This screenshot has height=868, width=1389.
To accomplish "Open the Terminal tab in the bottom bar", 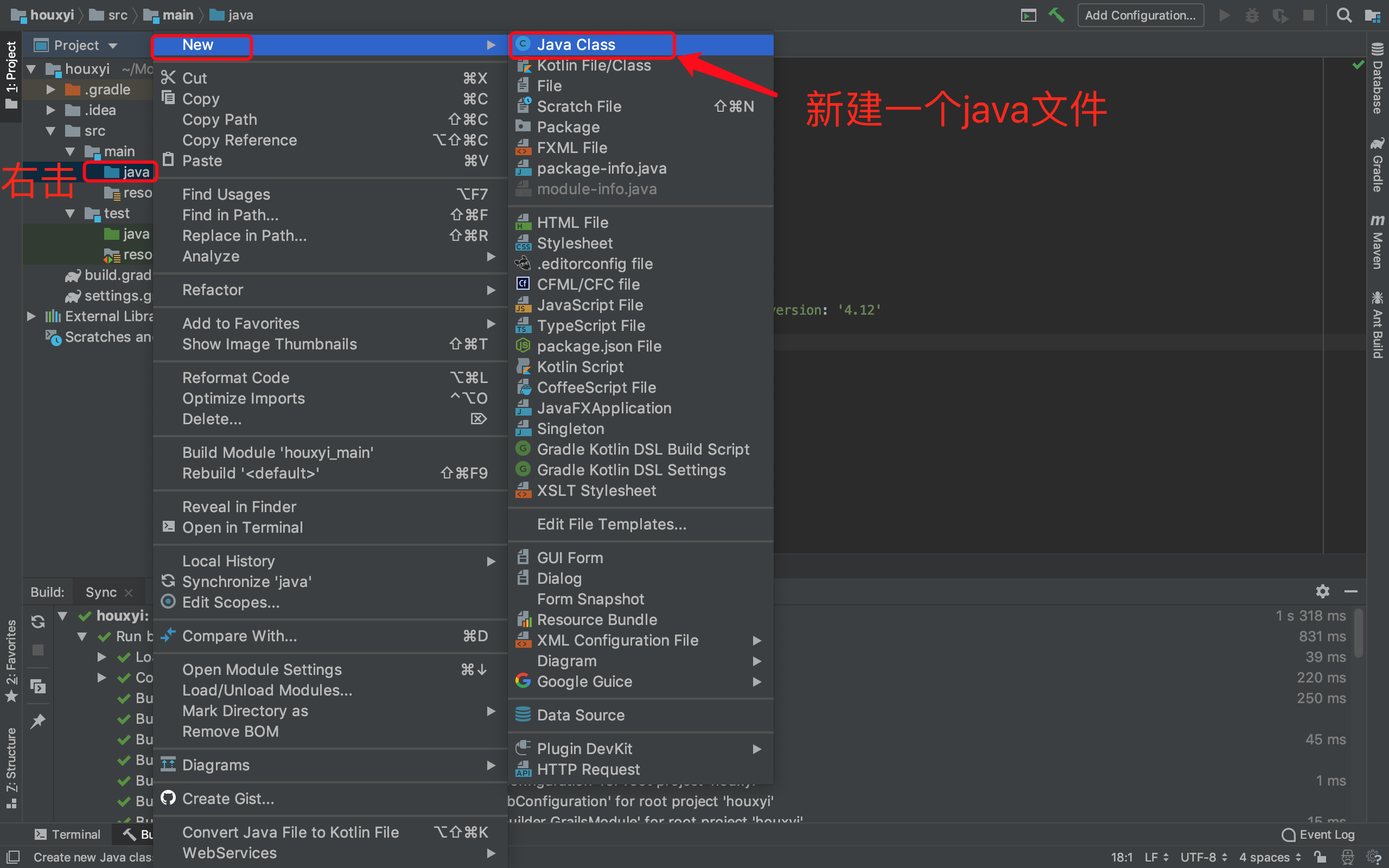I will pos(68,834).
